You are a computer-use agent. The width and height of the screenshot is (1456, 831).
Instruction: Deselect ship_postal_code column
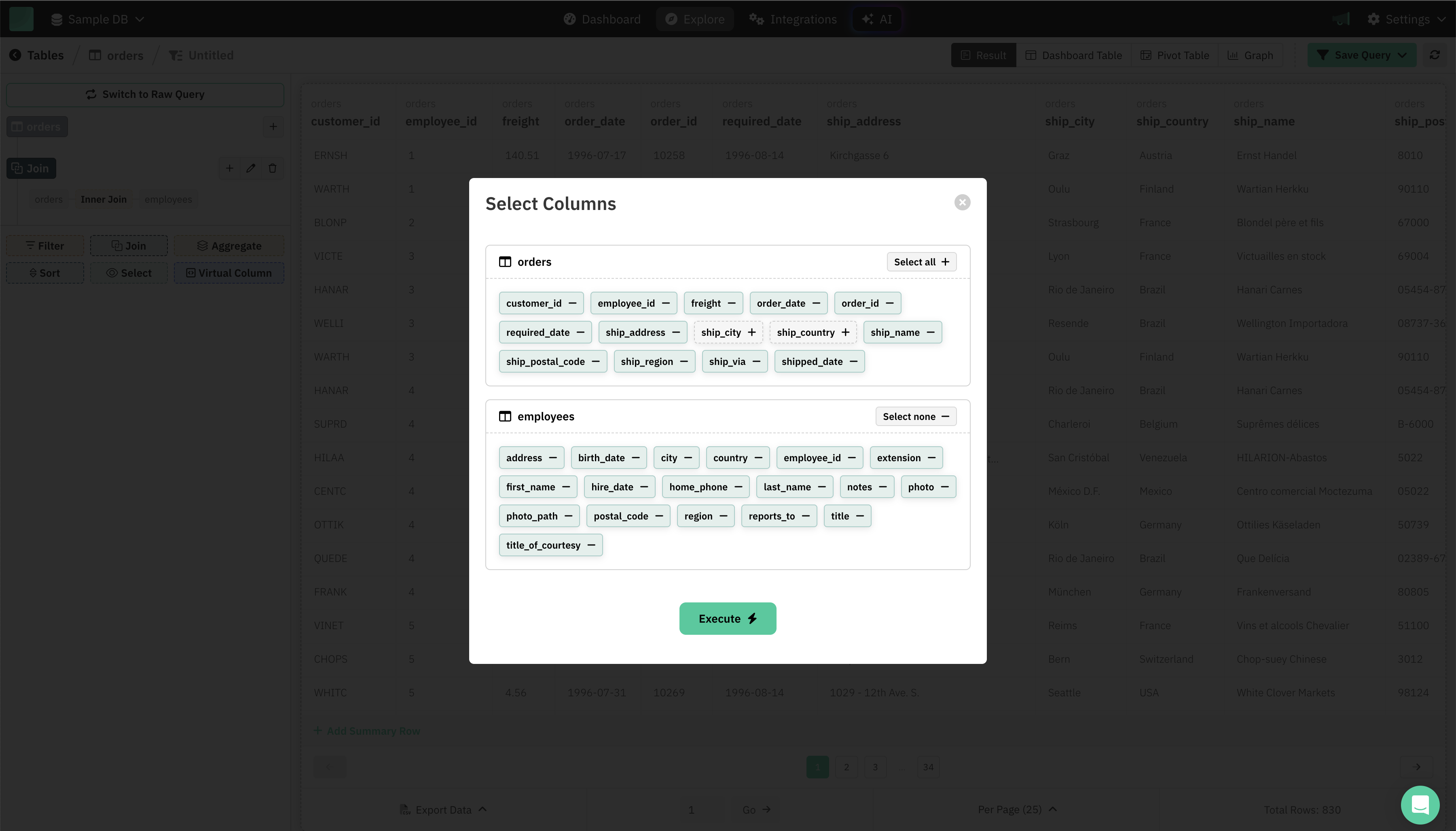[552, 361]
